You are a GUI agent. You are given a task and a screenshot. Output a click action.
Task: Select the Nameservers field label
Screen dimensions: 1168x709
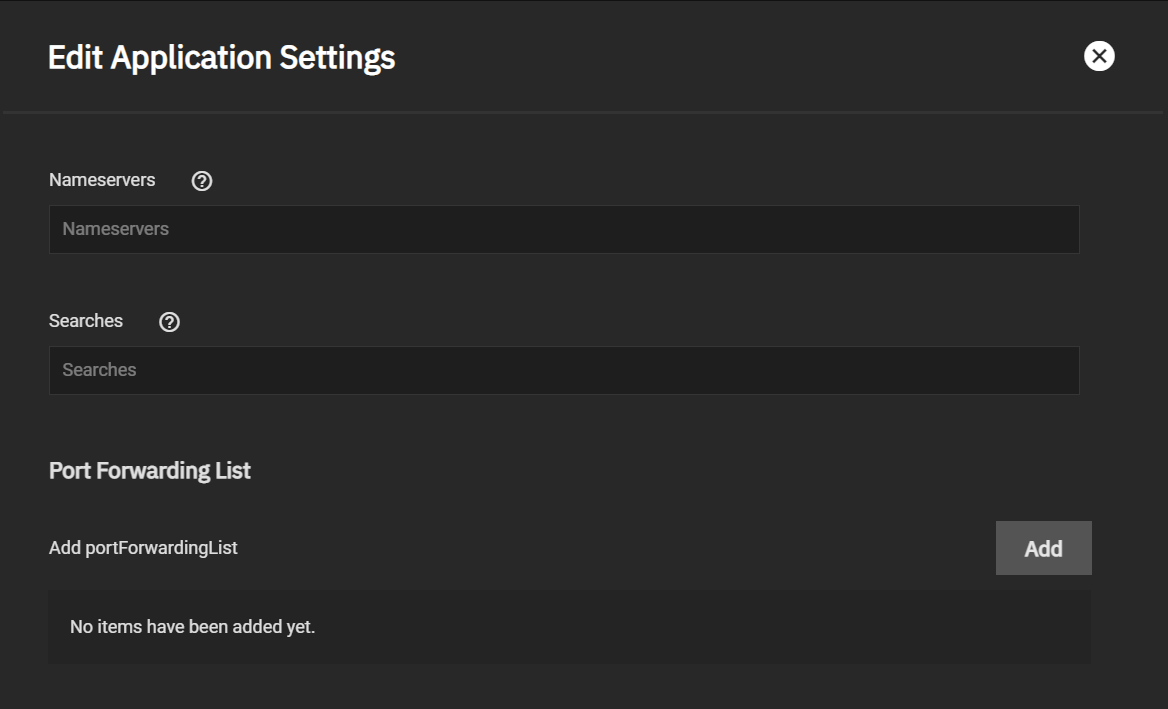[x=102, y=180]
